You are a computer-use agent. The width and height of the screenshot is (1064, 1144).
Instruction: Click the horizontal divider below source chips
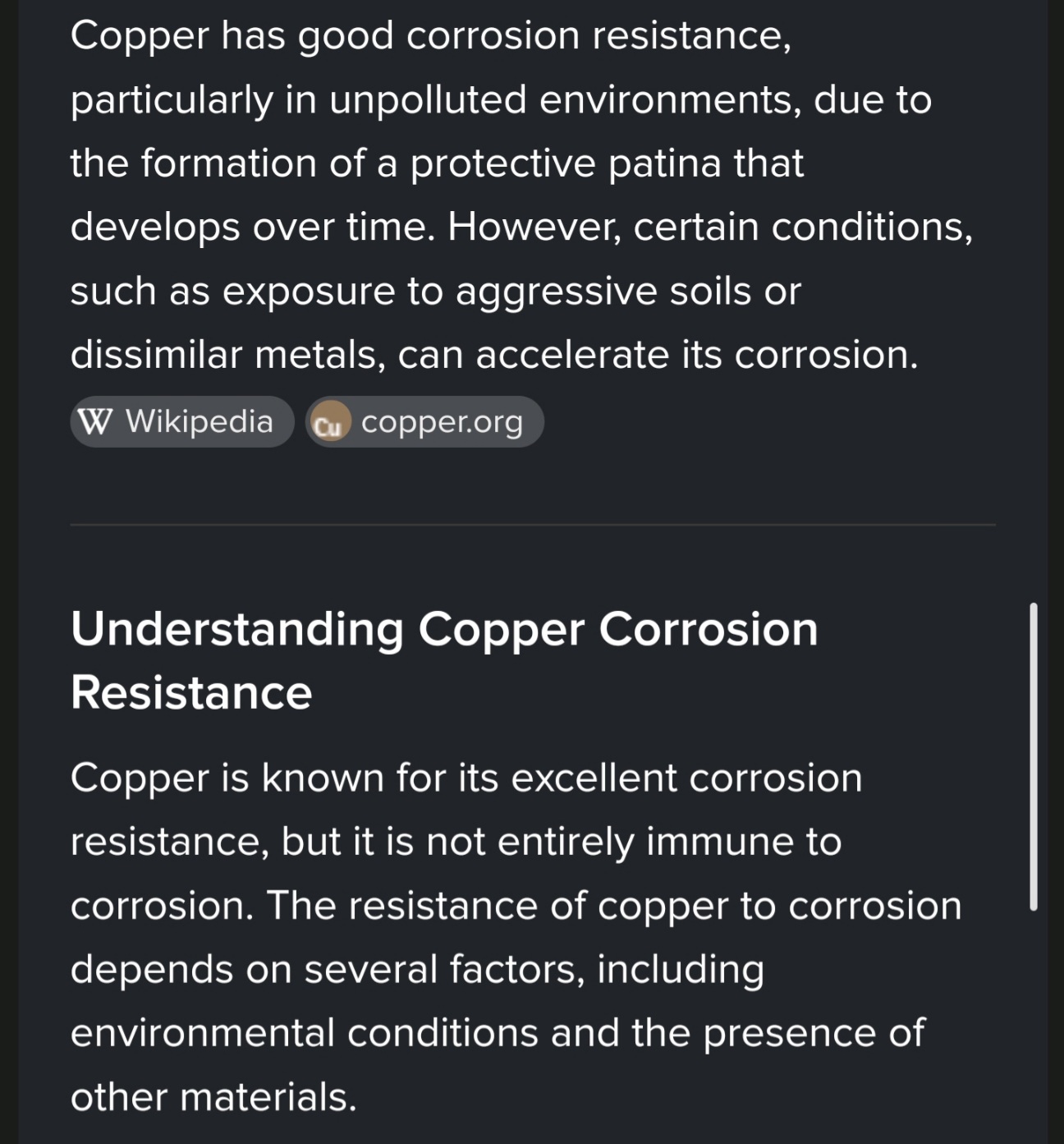pyautogui.click(x=533, y=524)
